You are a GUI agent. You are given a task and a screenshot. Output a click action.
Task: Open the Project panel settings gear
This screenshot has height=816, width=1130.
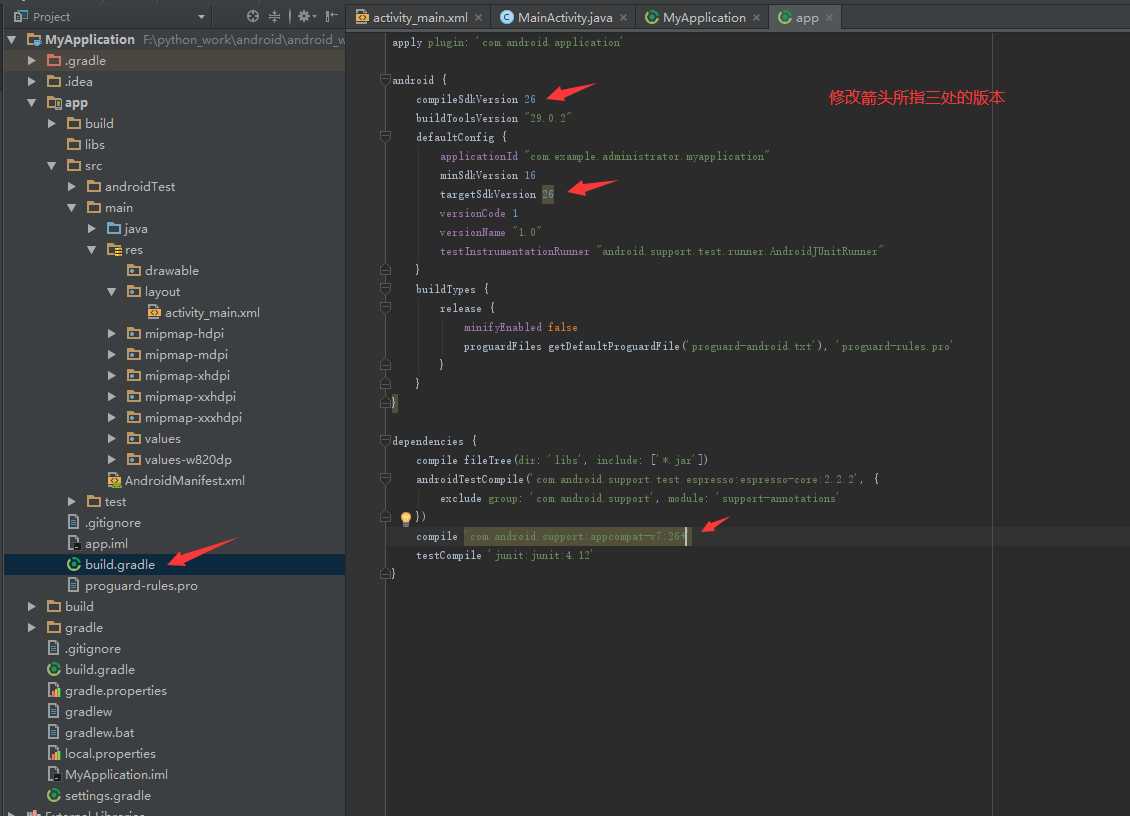coord(304,16)
